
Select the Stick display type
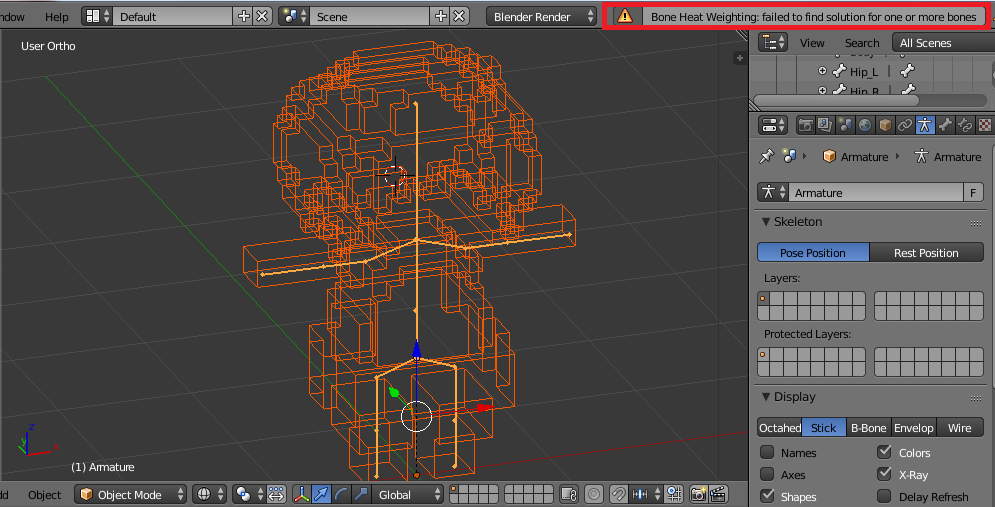coord(823,428)
